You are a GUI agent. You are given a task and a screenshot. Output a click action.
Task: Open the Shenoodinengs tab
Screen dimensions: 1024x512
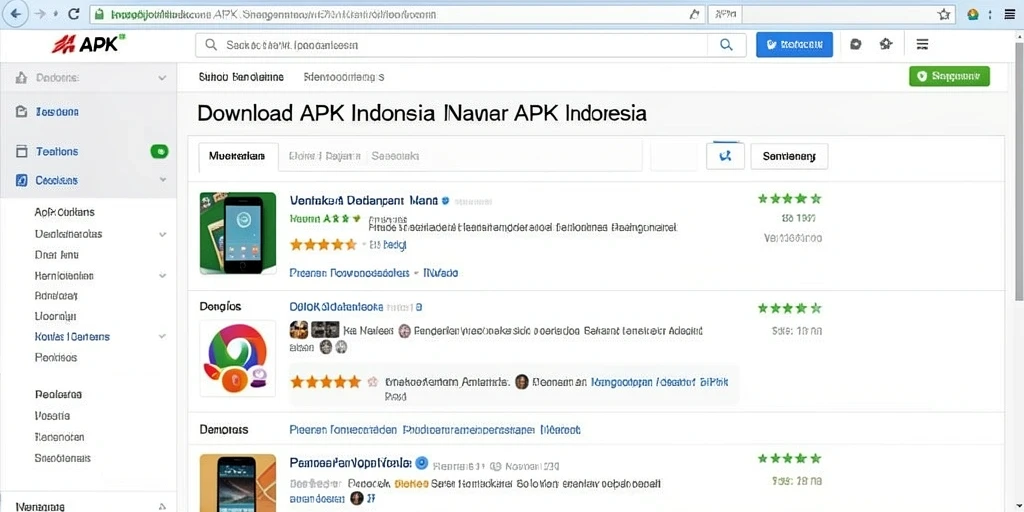(344, 76)
